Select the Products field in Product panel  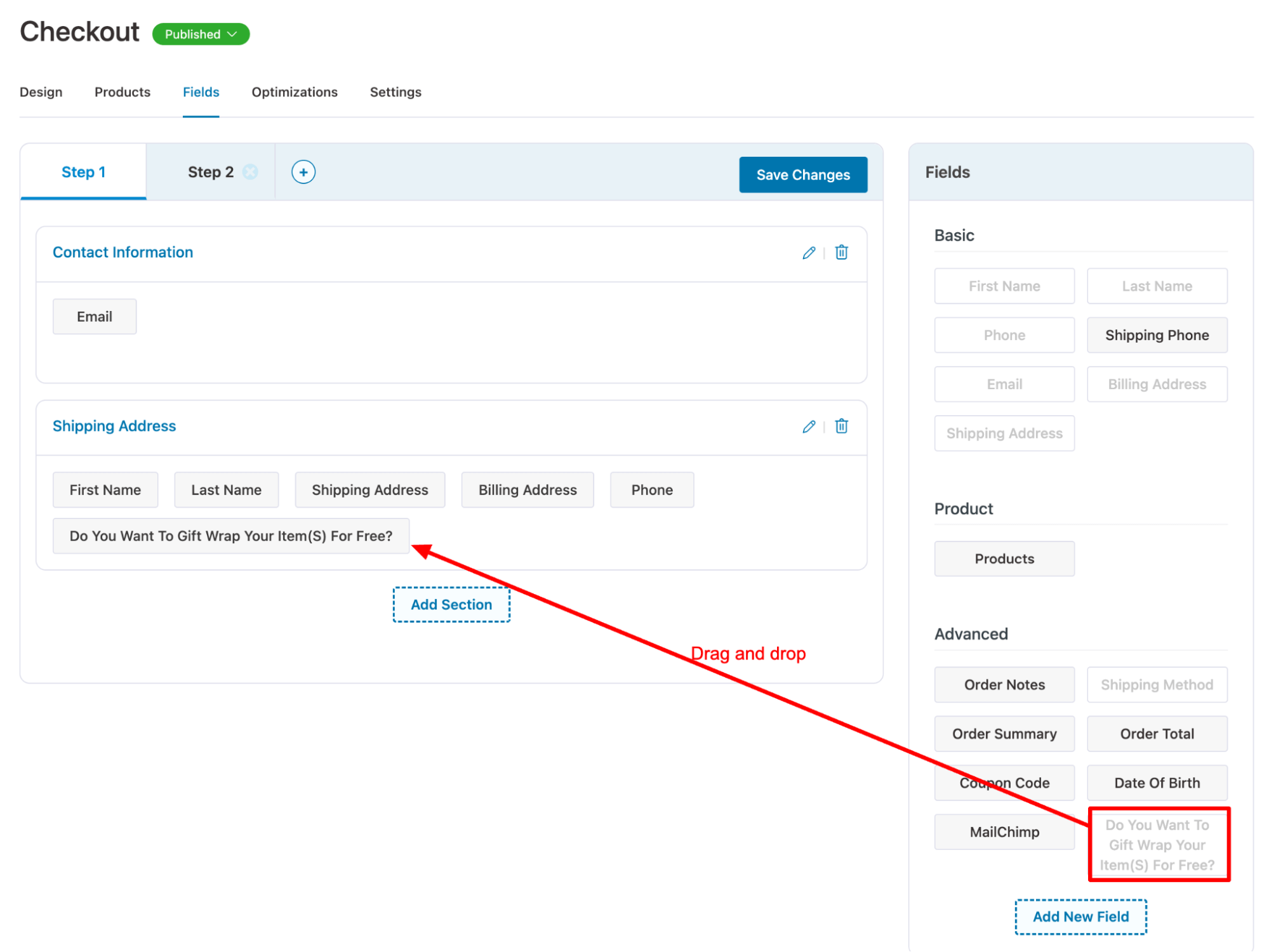(1004, 559)
